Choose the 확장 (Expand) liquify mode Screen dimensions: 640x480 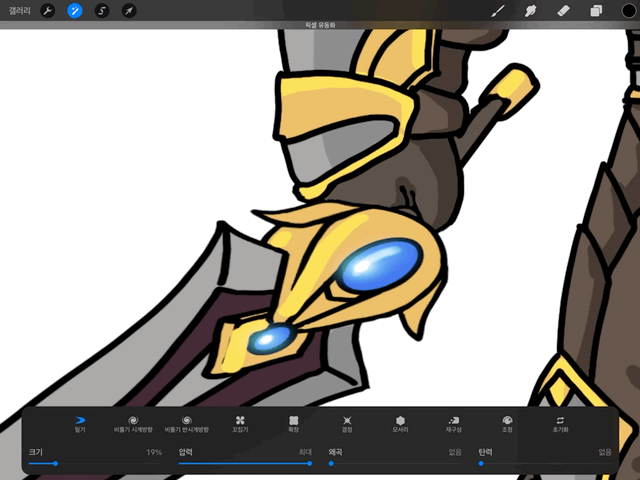point(293,424)
